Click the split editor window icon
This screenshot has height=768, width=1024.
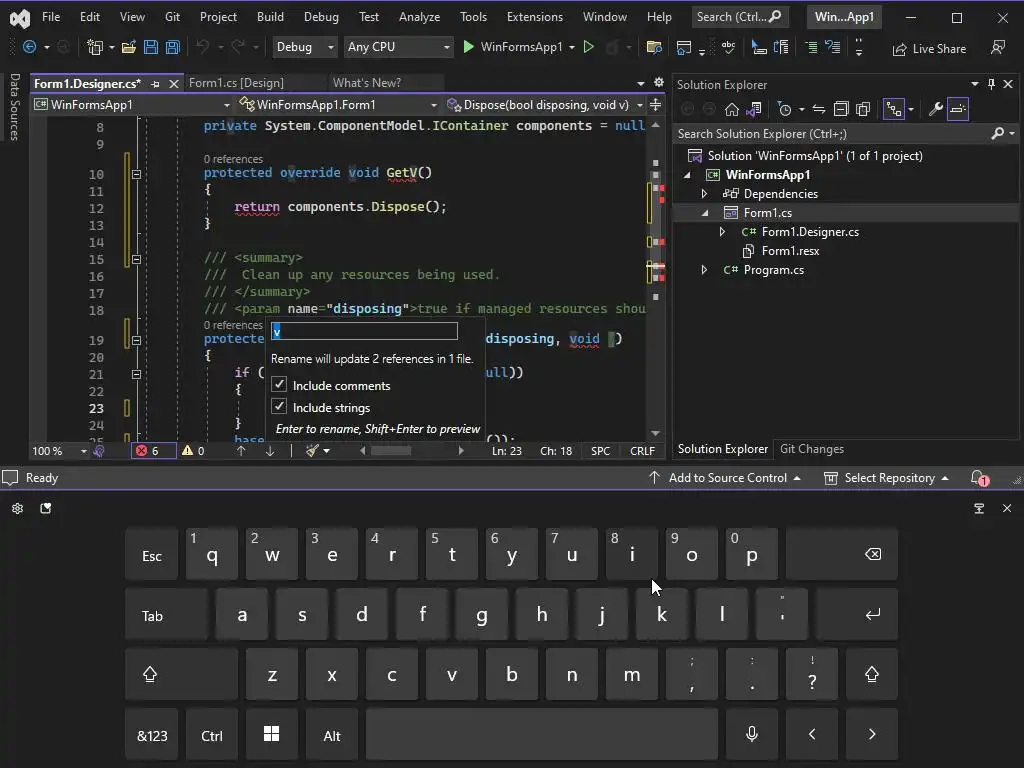click(656, 104)
